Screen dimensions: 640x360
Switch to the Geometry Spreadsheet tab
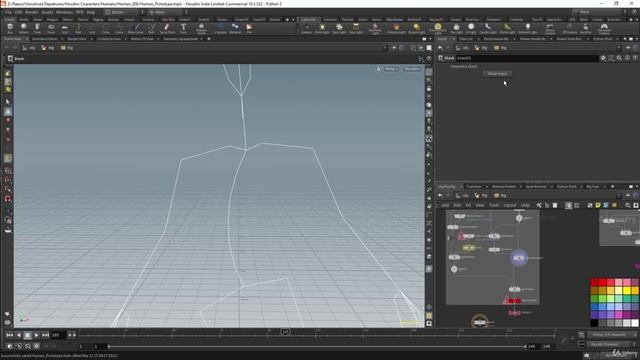pos(180,39)
